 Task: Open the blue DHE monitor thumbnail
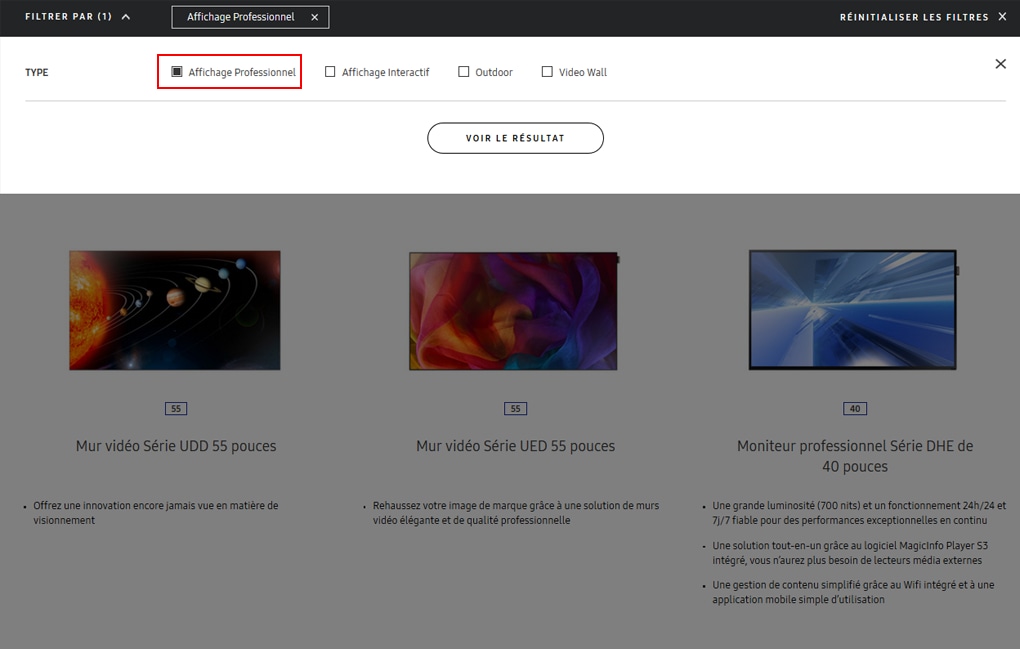853,310
